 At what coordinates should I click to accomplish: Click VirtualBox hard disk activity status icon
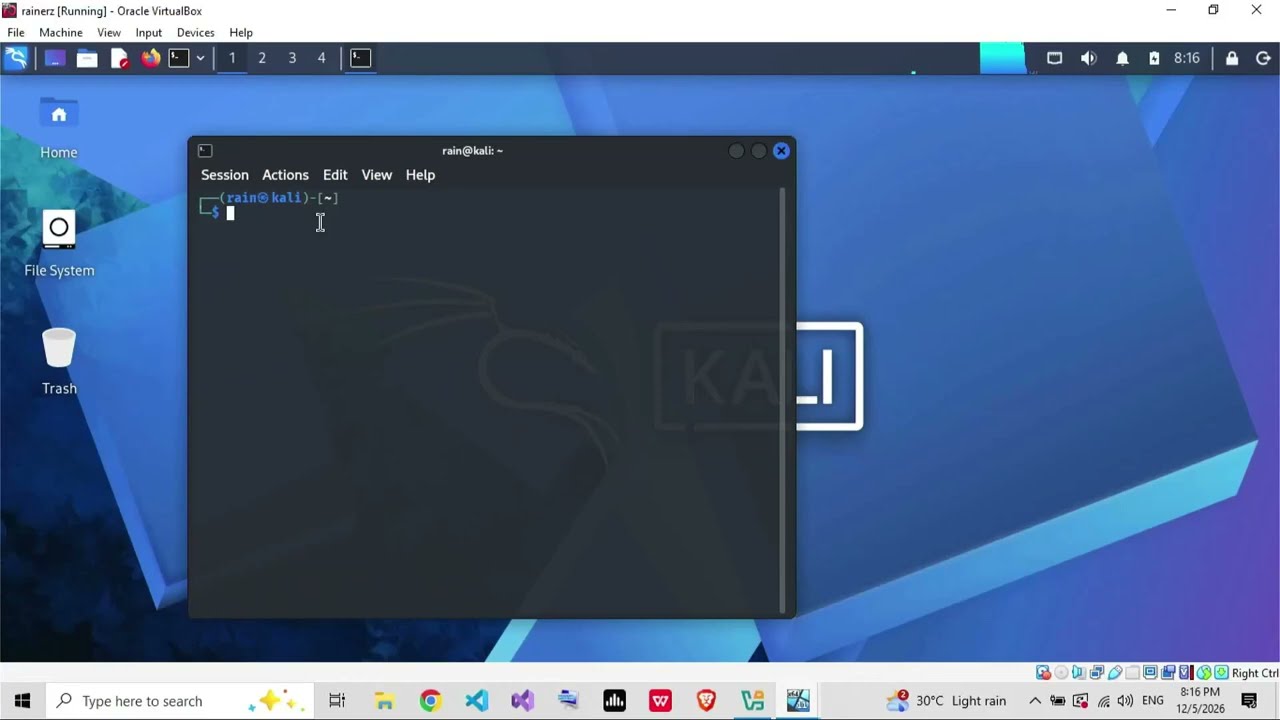coord(1043,673)
